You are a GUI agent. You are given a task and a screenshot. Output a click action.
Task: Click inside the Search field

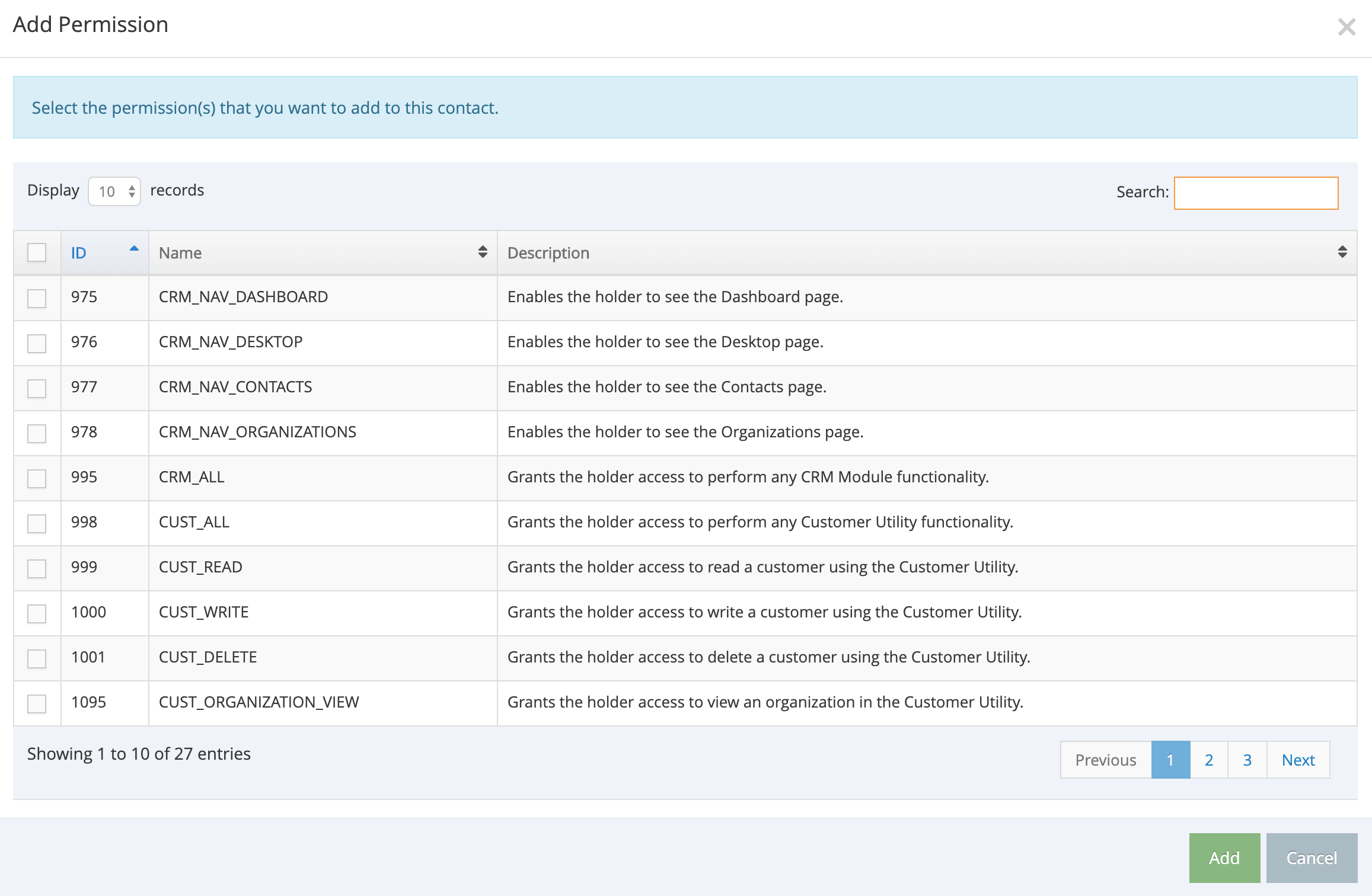[1256, 193]
